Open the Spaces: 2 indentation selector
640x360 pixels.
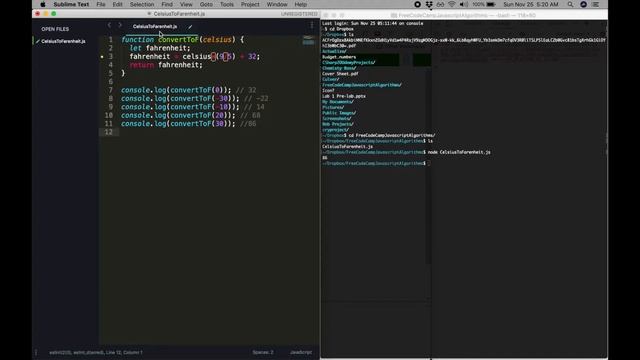click(263, 352)
